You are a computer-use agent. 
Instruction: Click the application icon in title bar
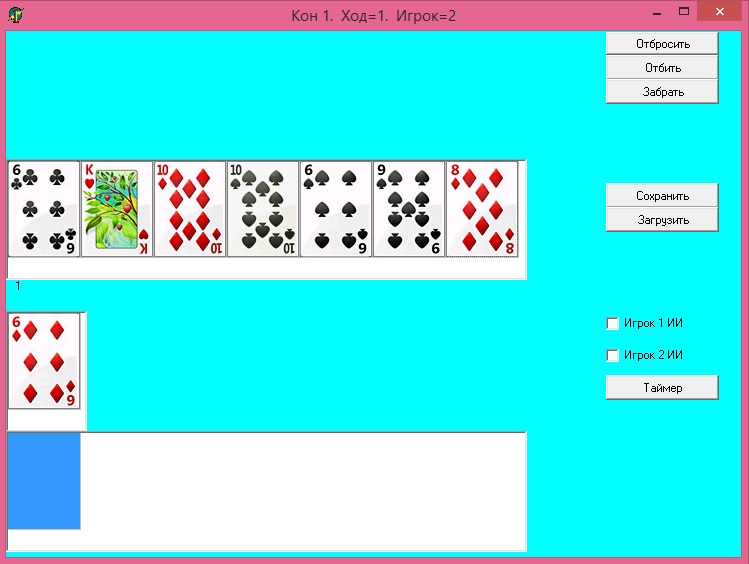[16, 15]
